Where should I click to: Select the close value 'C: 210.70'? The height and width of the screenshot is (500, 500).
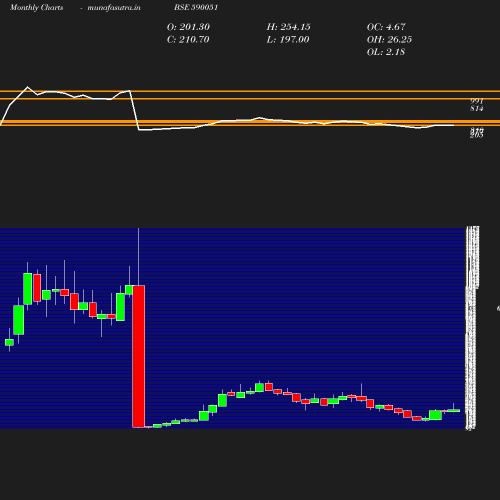[x=188, y=40]
